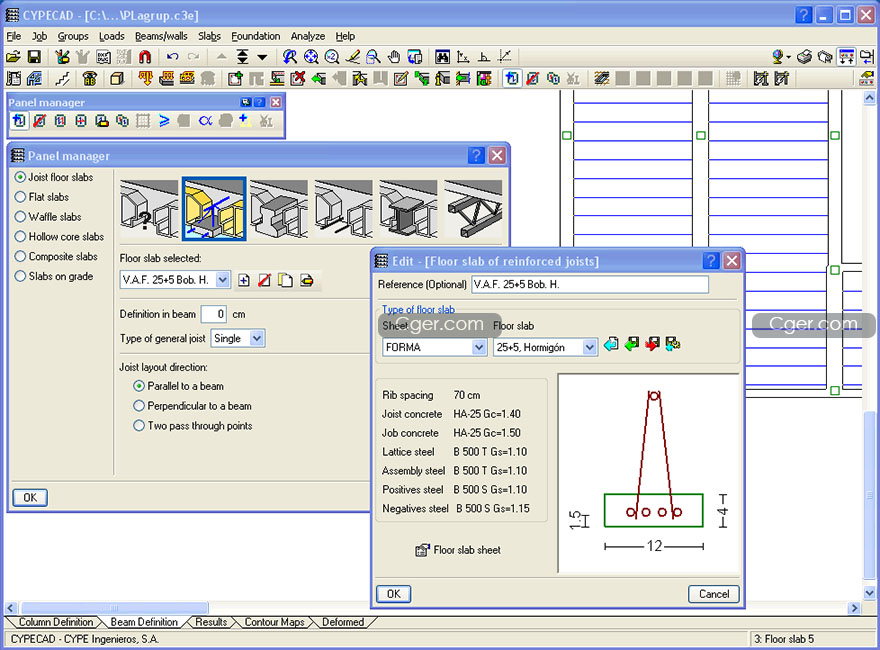This screenshot has width=880, height=650.
Task: Select Waffle slabs radio button
Action: (20, 217)
